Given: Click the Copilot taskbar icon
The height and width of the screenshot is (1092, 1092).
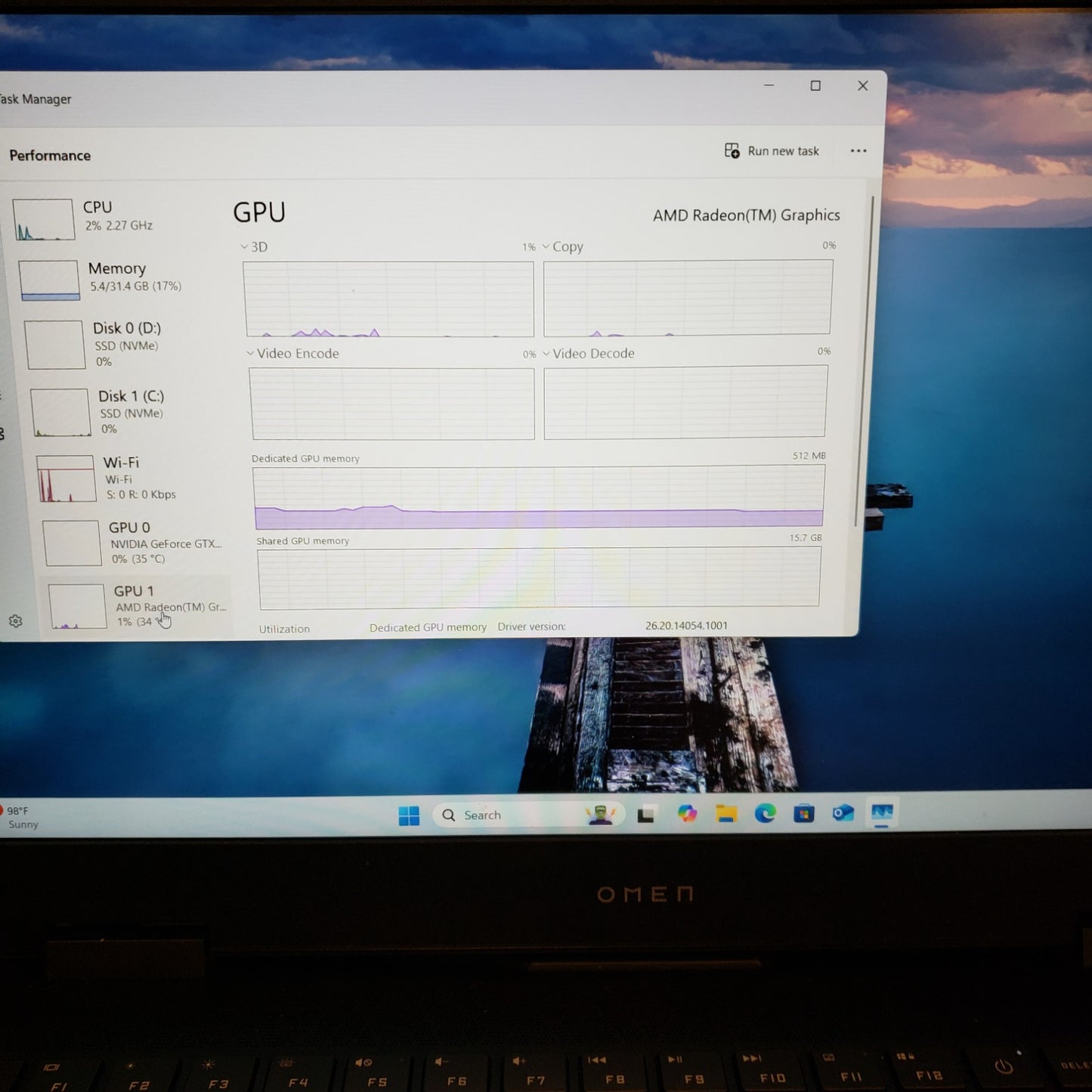Looking at the screenshot, I should click(687, 813).
